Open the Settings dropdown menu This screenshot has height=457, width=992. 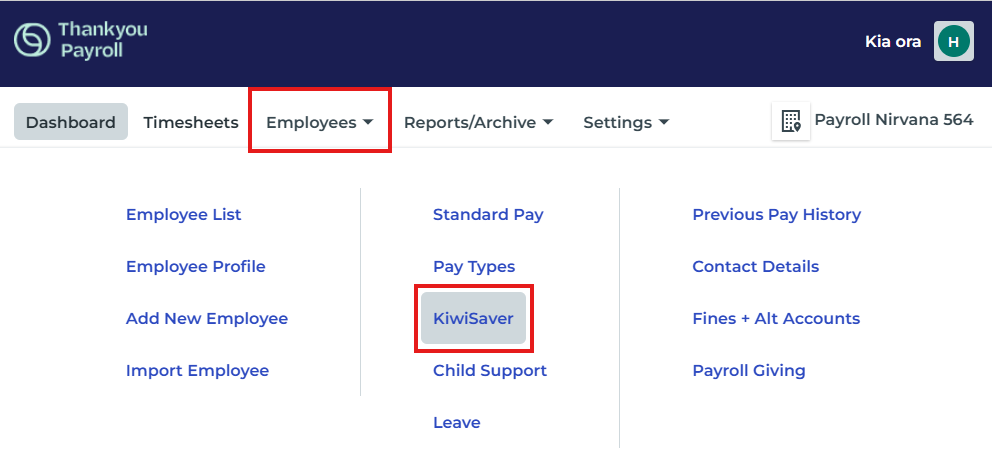click(x=626, y=122)
